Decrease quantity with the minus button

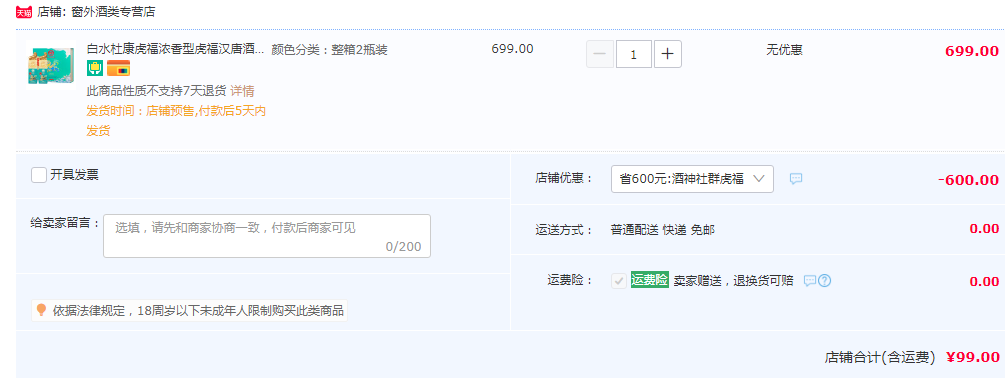(600, 54)
